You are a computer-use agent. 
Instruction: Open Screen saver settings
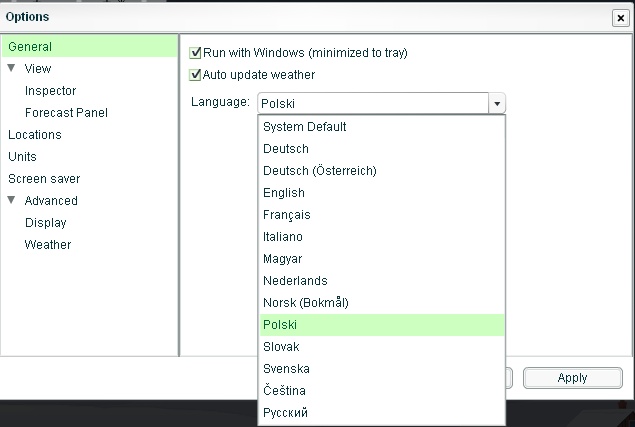click(x=44, y=179)
